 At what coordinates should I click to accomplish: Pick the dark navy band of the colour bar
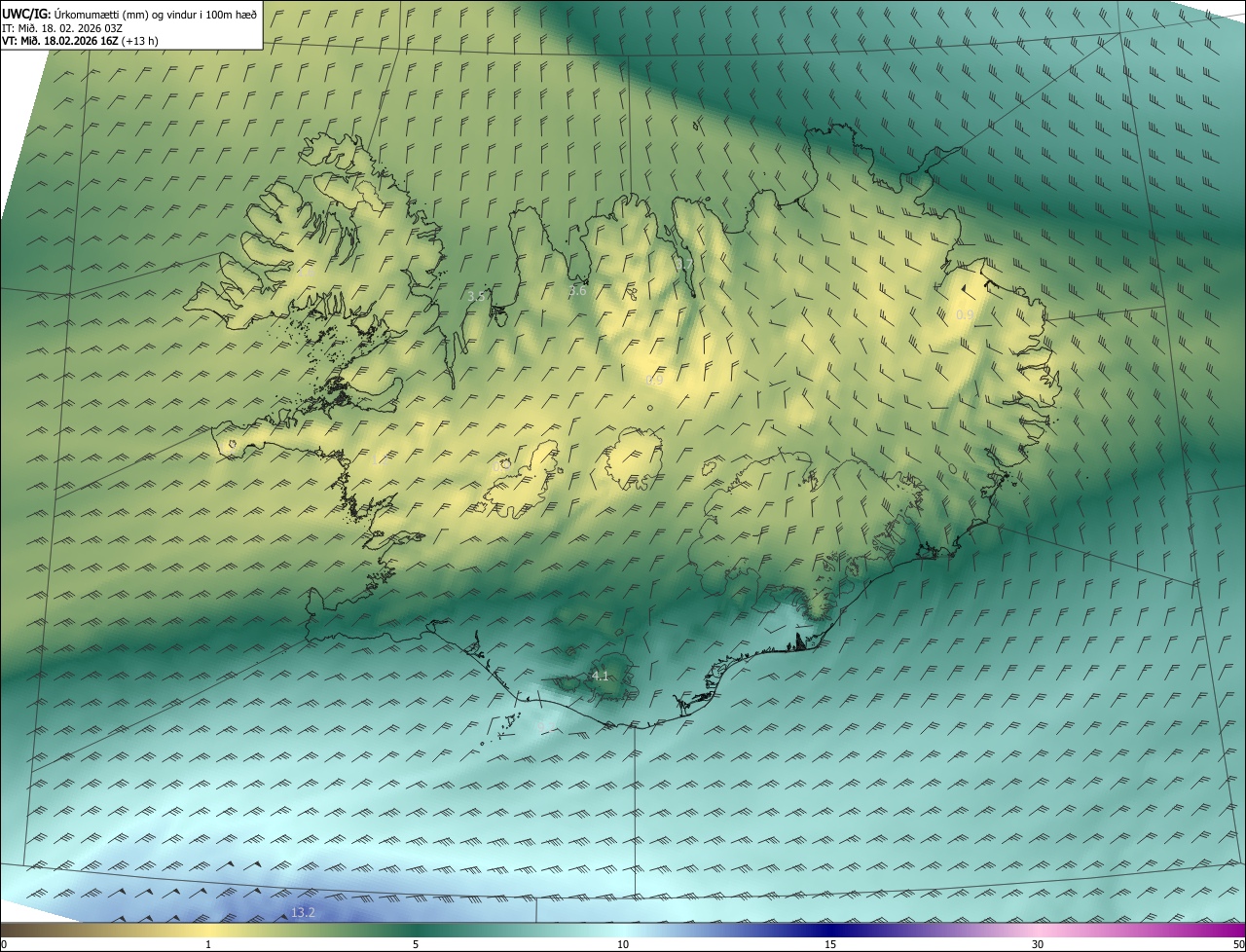(830, 931)
